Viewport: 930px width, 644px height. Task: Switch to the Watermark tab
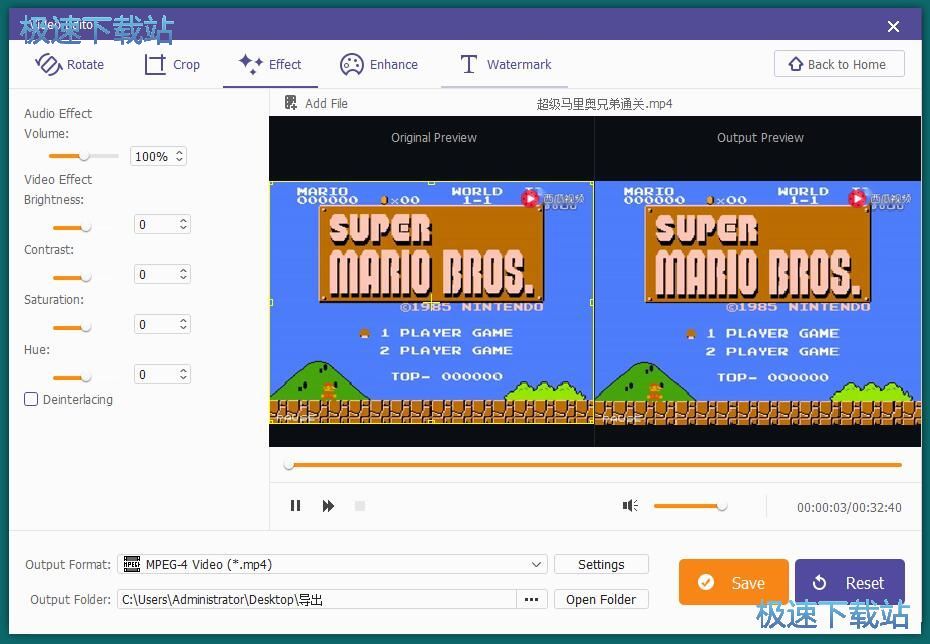click(505, 64)
